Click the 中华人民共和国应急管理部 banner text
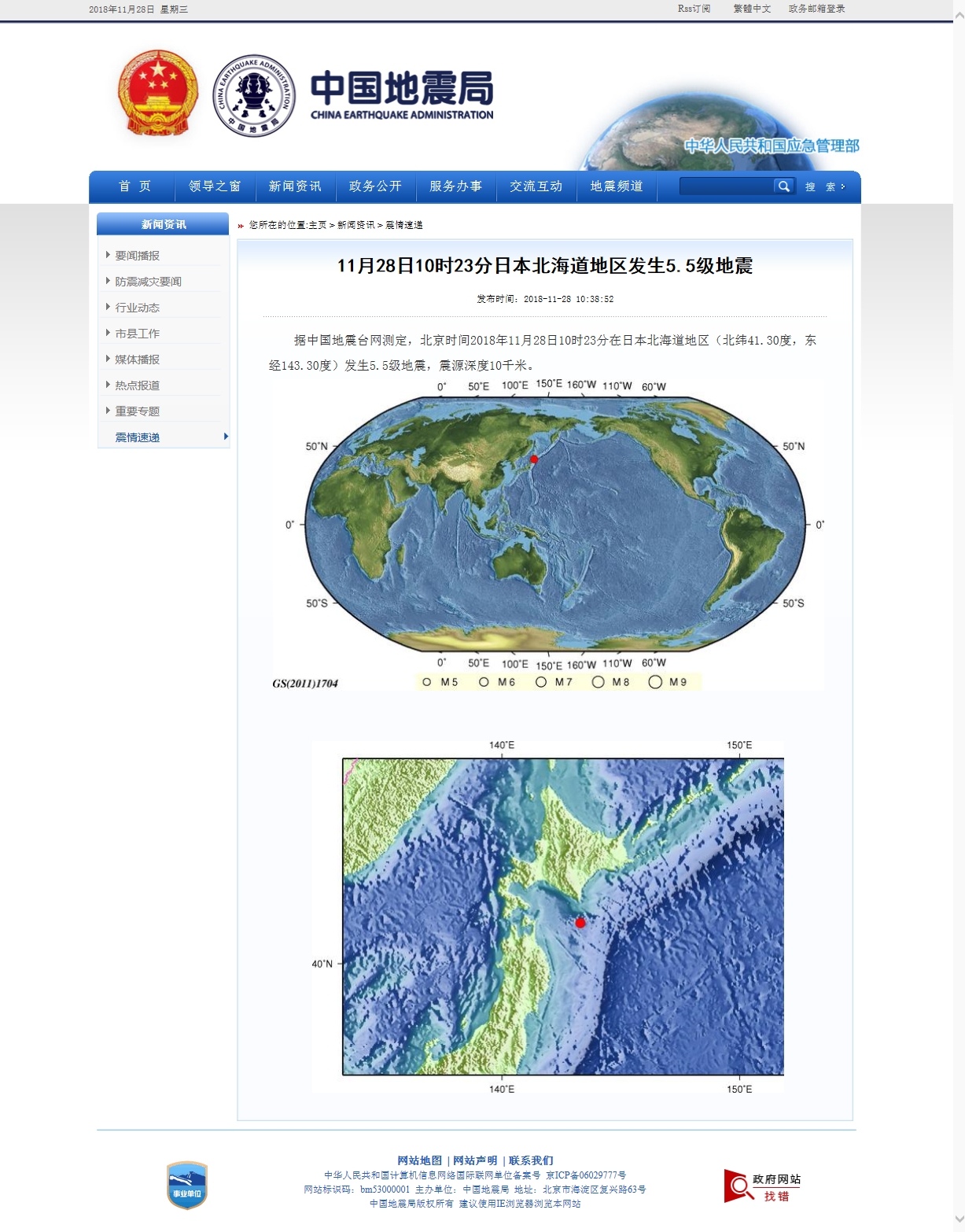Screen dimensions: 965x1232 (772, 146)
